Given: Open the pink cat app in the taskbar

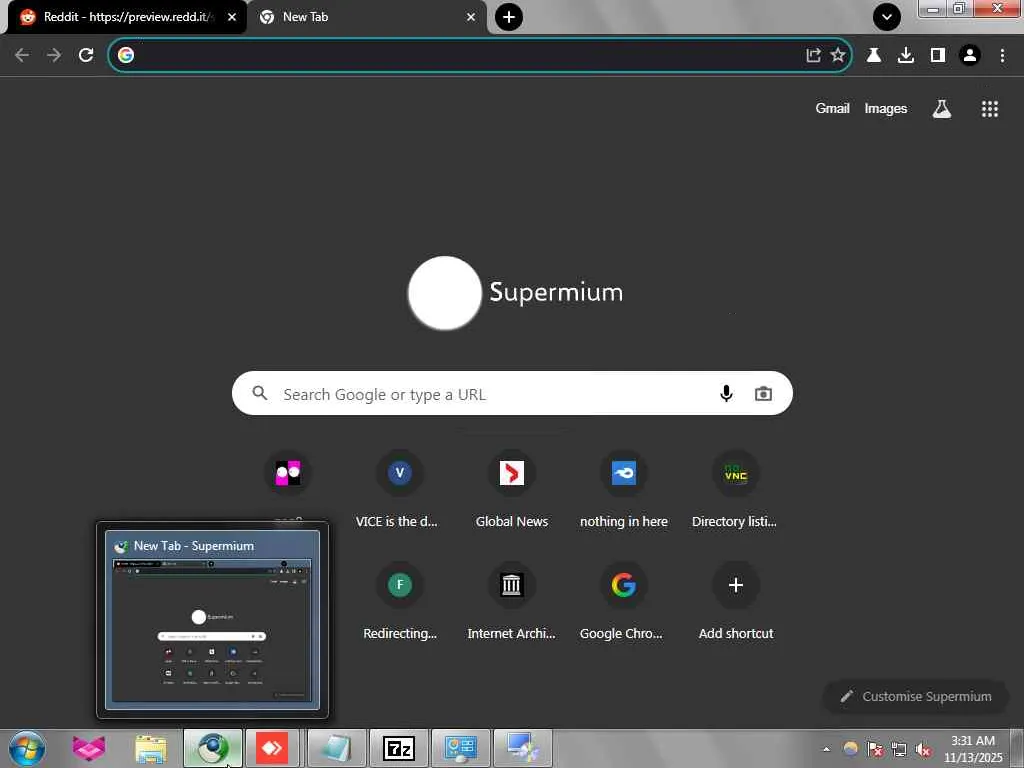Looking at the screenshot, I should click(x=89, y=748).
